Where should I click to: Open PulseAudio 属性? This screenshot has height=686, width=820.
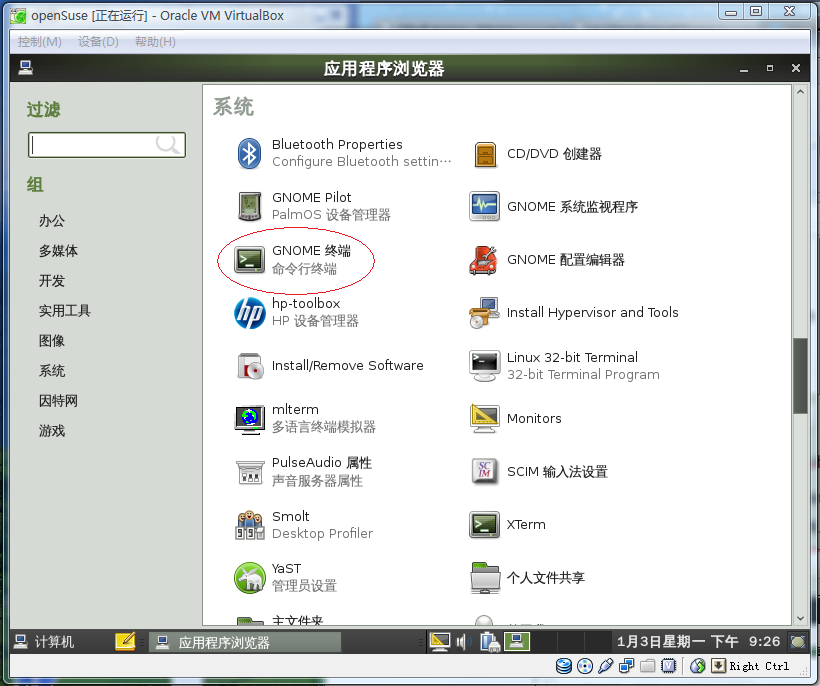coord(303,472)
